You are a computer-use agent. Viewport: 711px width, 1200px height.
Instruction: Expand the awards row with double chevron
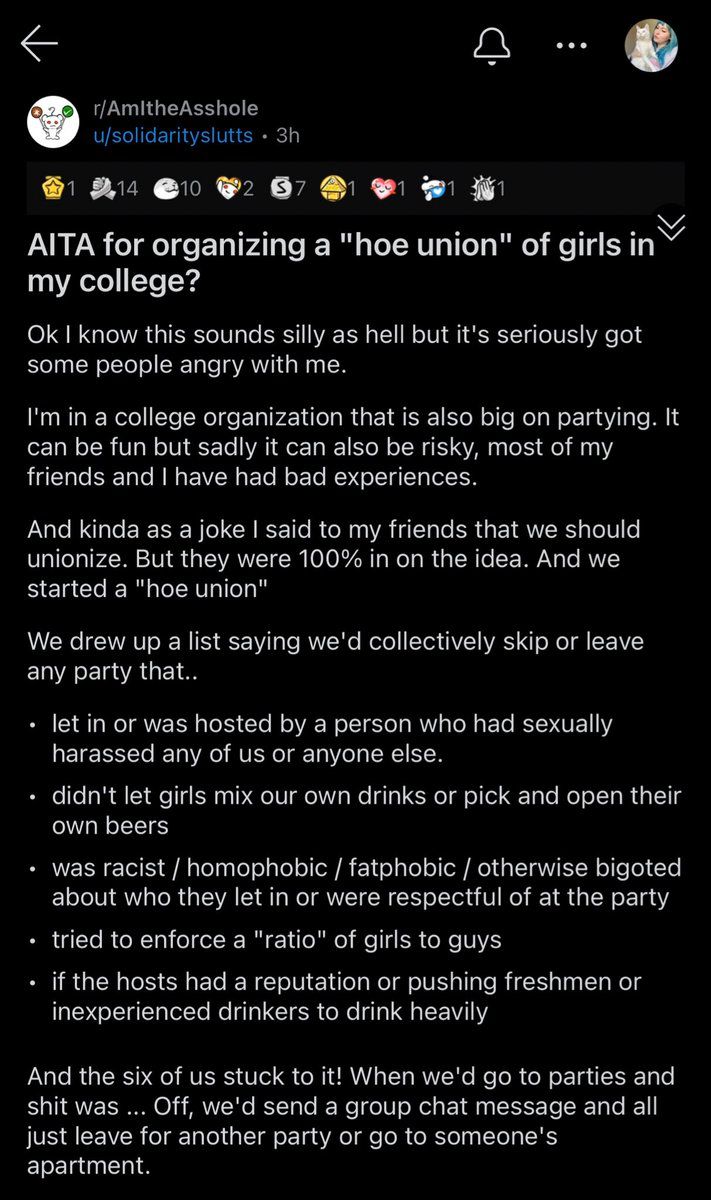(671, 226)
